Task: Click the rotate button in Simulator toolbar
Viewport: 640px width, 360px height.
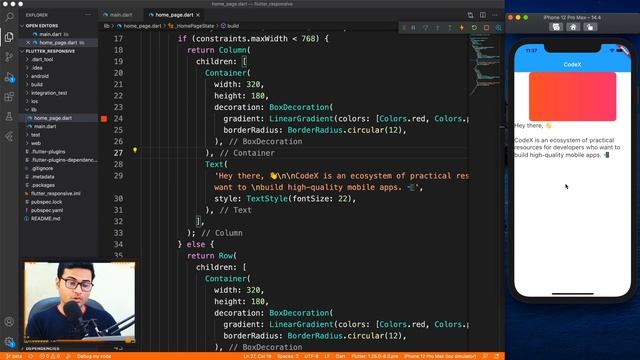Action: [590, 27]
